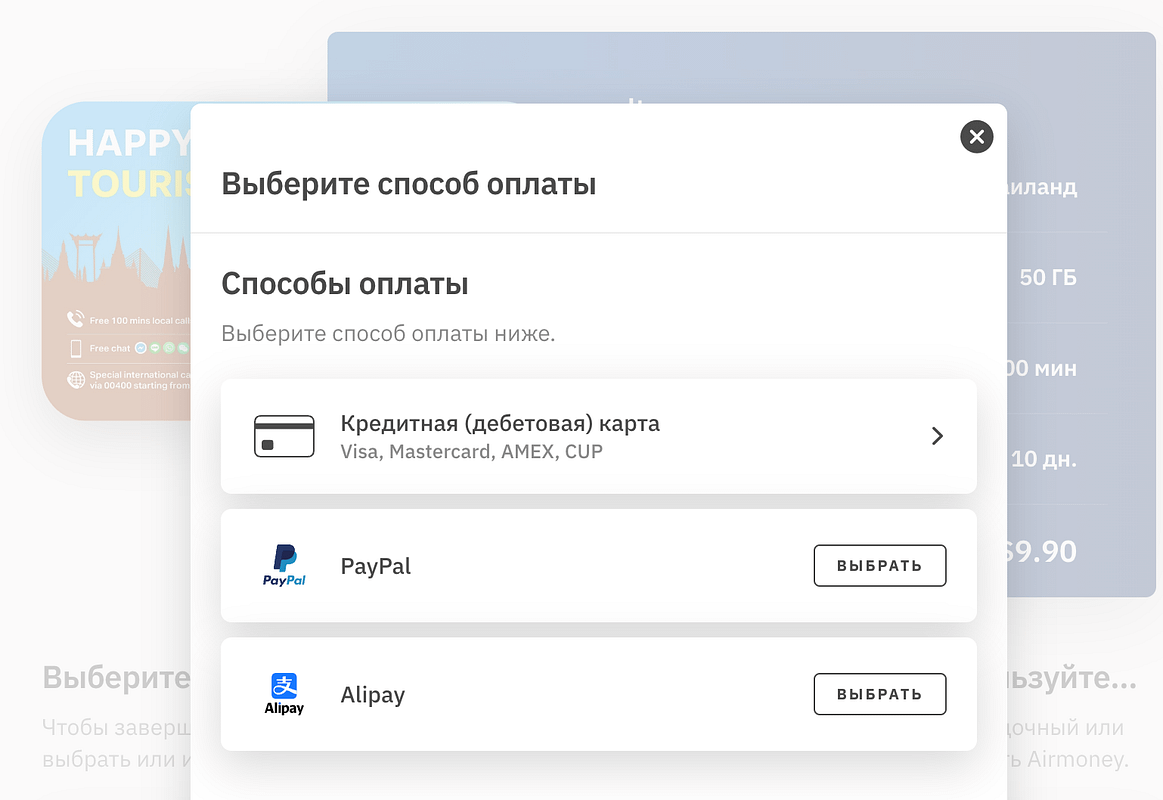Expand the credit card payment option via chevron
The image size is (1163, 800).
click(937, 436)
